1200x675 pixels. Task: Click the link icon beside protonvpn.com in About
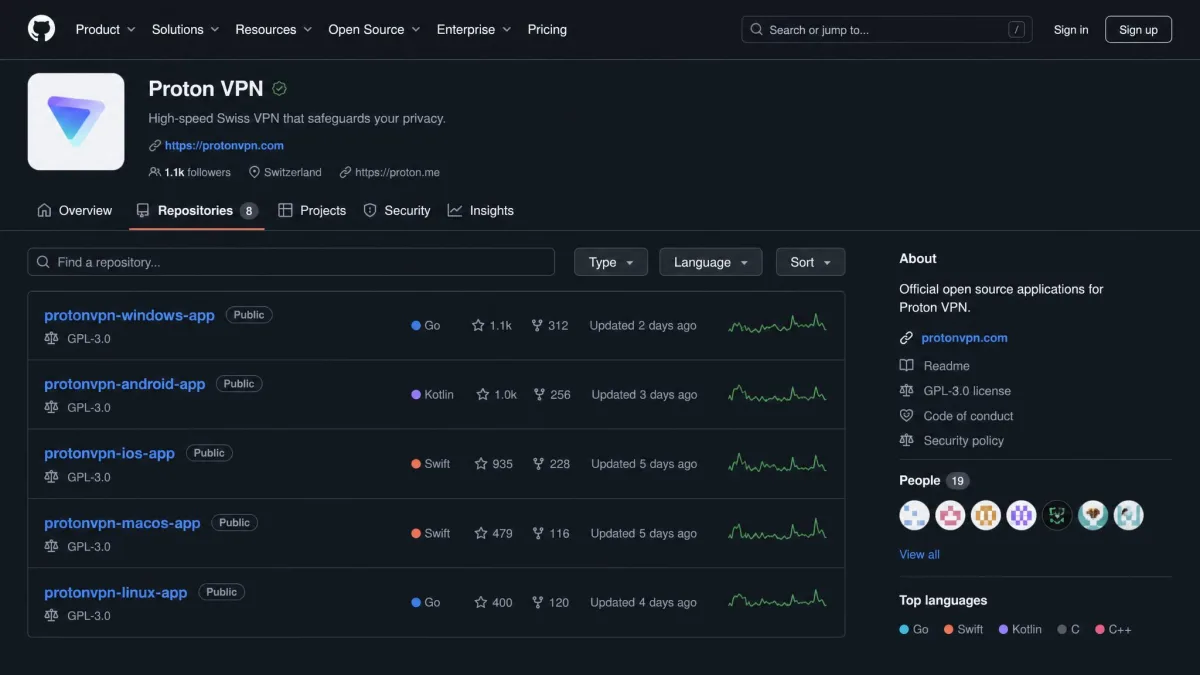(907, 338)
